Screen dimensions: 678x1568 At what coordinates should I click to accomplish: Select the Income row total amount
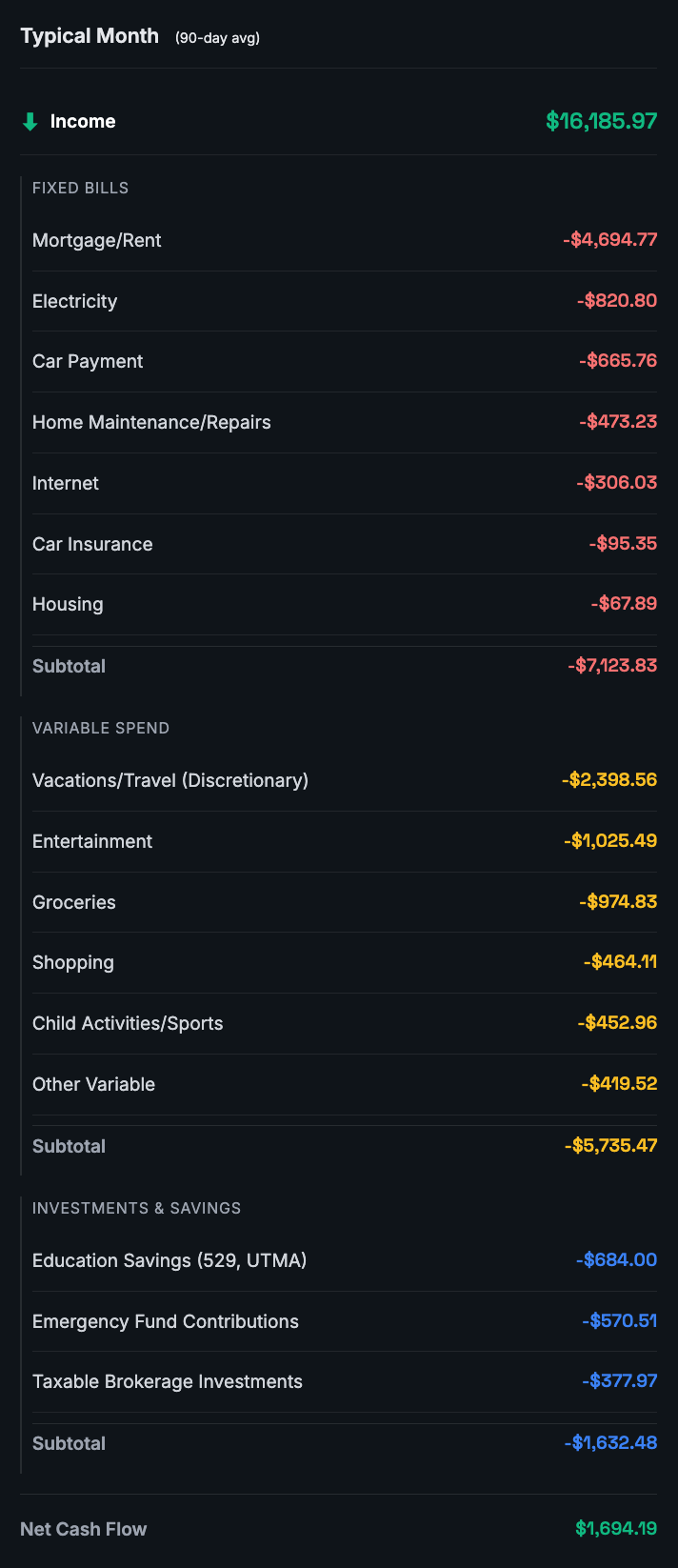pyautogui.click(x=601, y=121)
